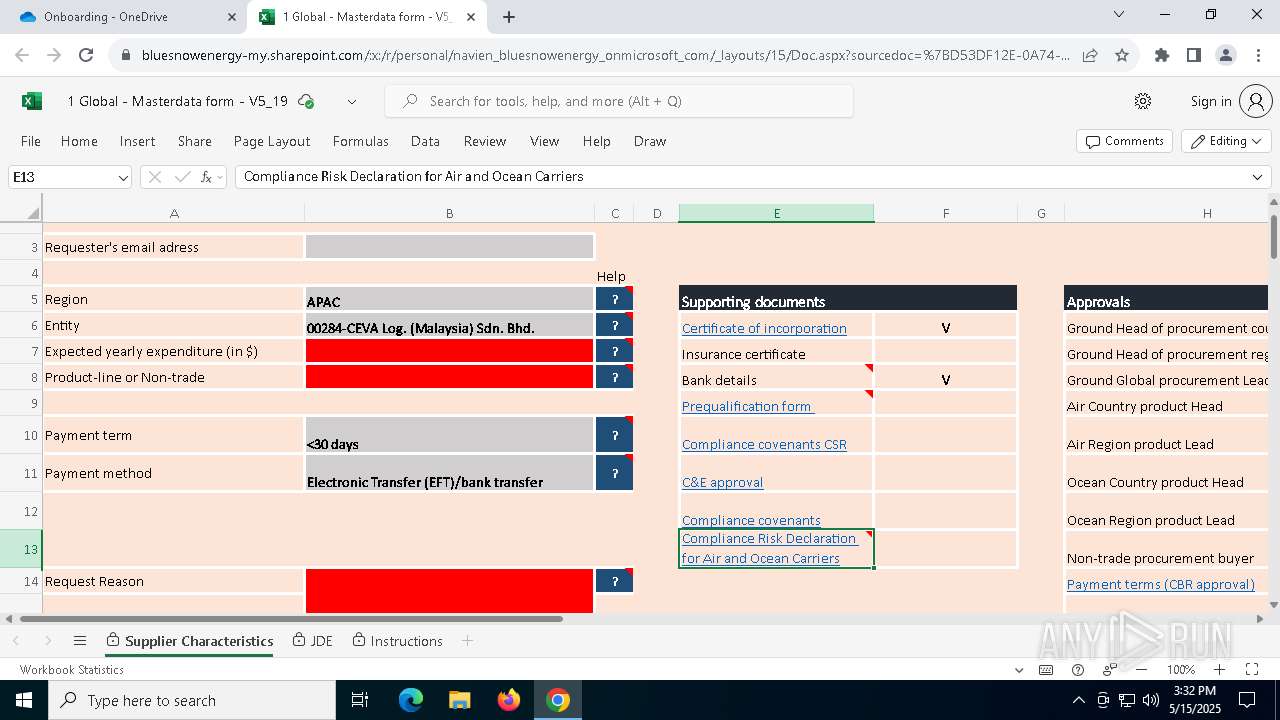Open the status bar help icon

[1078, 670]
